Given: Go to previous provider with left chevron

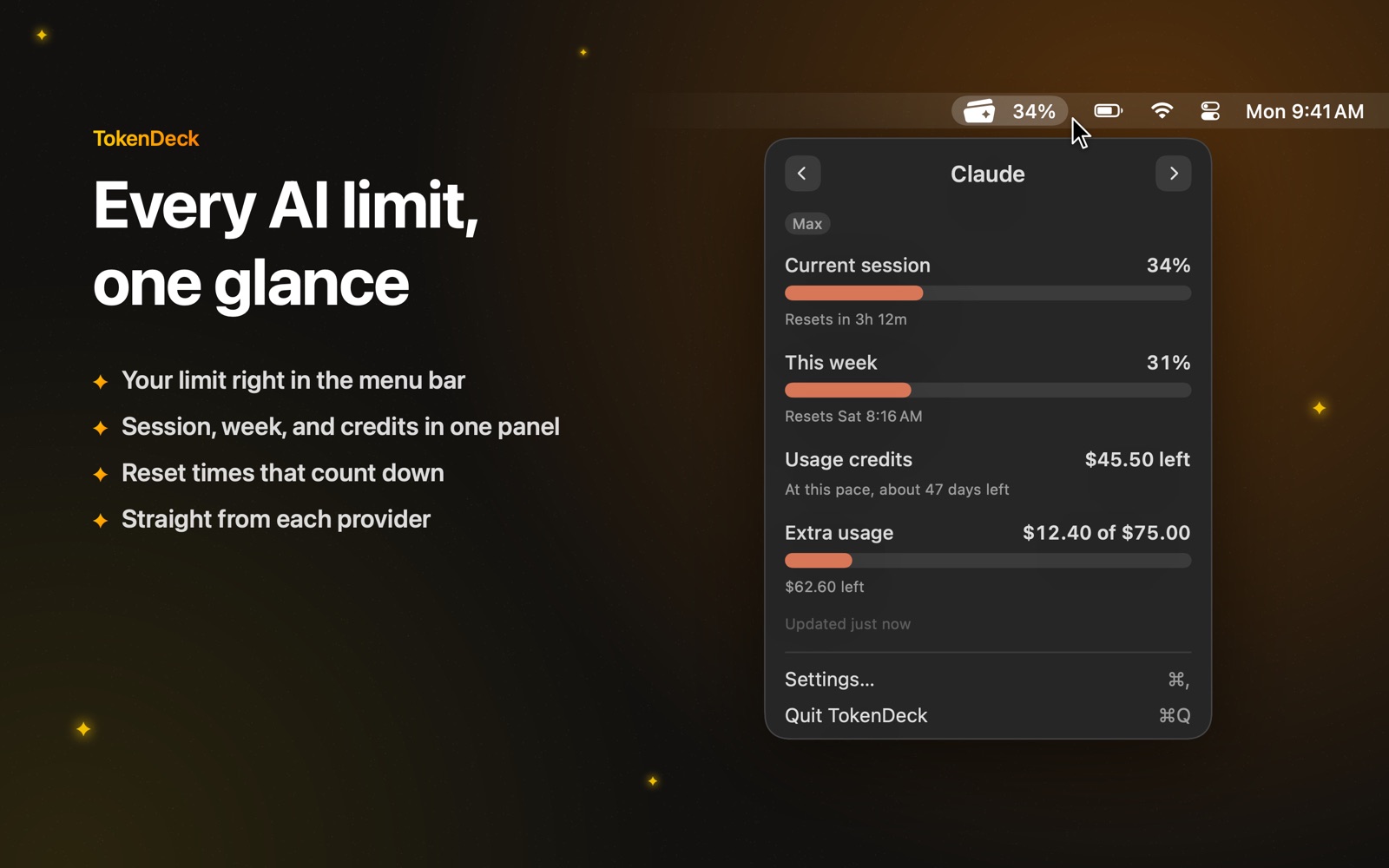Looking at the screenshot, I should pyautogui.click(x=802, y=174).
